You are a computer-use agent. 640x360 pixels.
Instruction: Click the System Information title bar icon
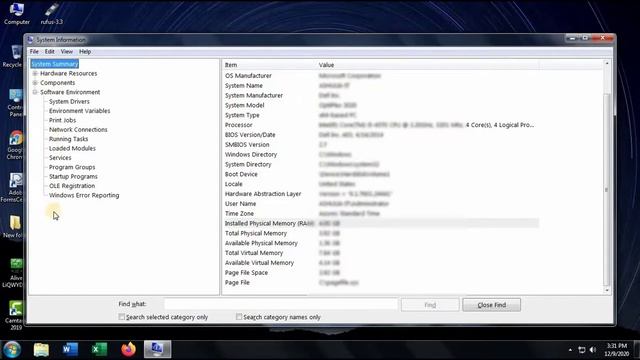[x=31, y=40]
